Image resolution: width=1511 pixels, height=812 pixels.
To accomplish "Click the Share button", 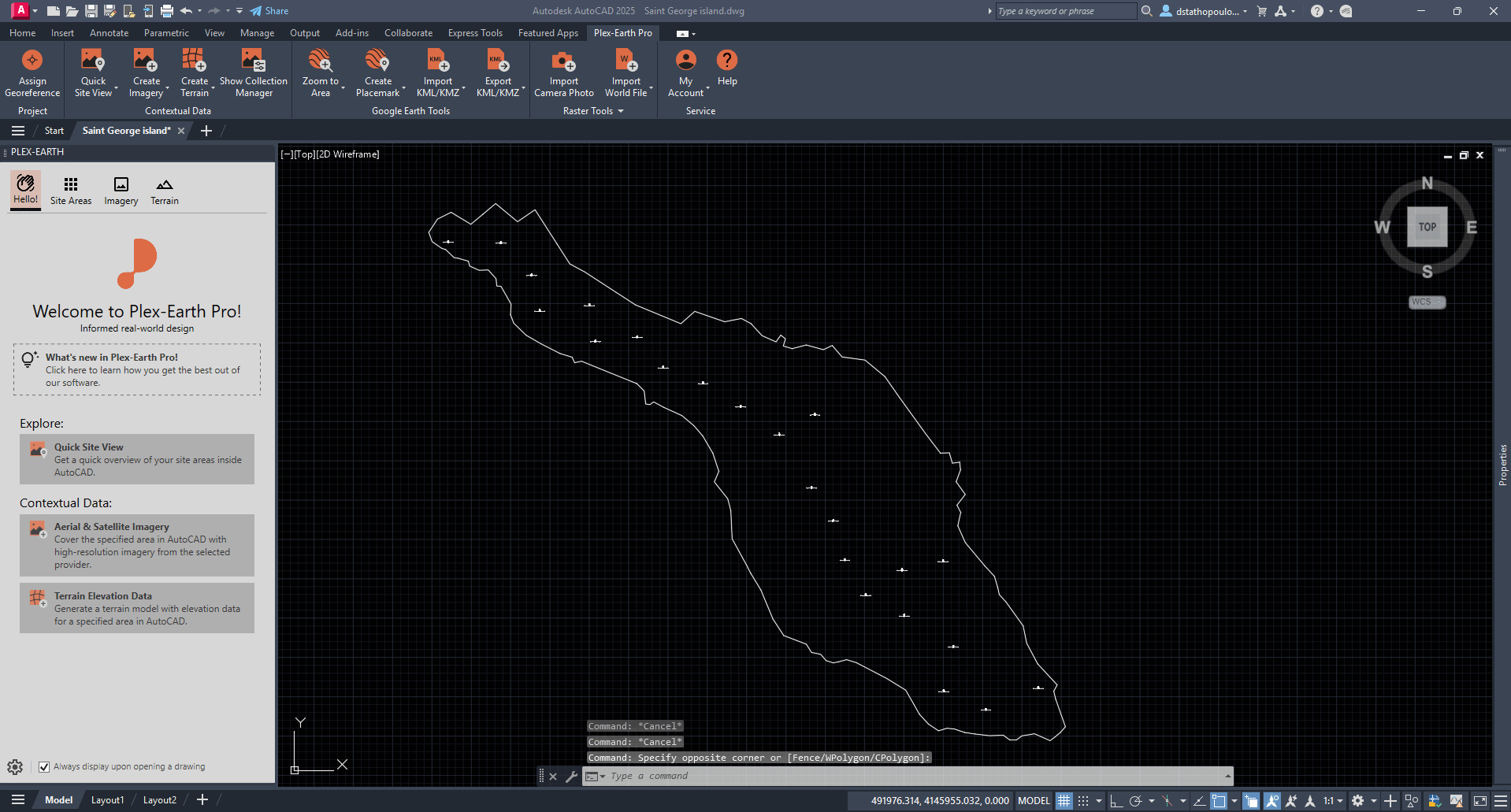I will [269, 11].
